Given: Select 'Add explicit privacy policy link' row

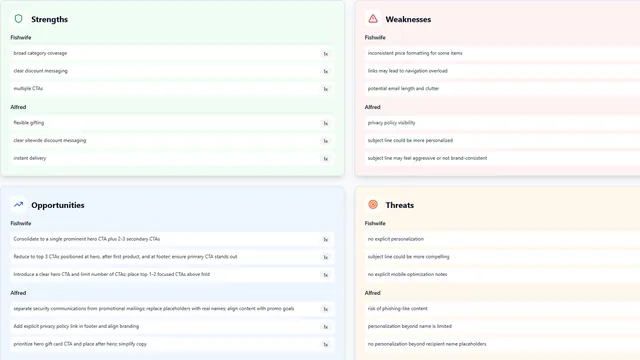Looking at the screenshot, I should point(172,326).
